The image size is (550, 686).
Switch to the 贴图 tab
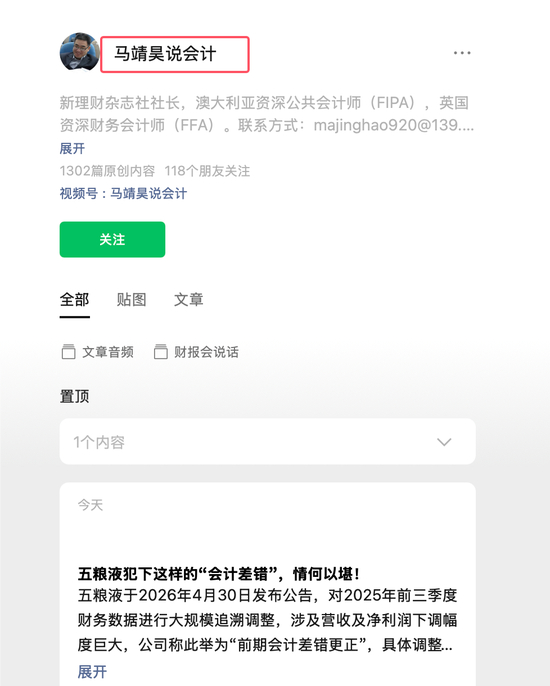click(x=131, y=300)
